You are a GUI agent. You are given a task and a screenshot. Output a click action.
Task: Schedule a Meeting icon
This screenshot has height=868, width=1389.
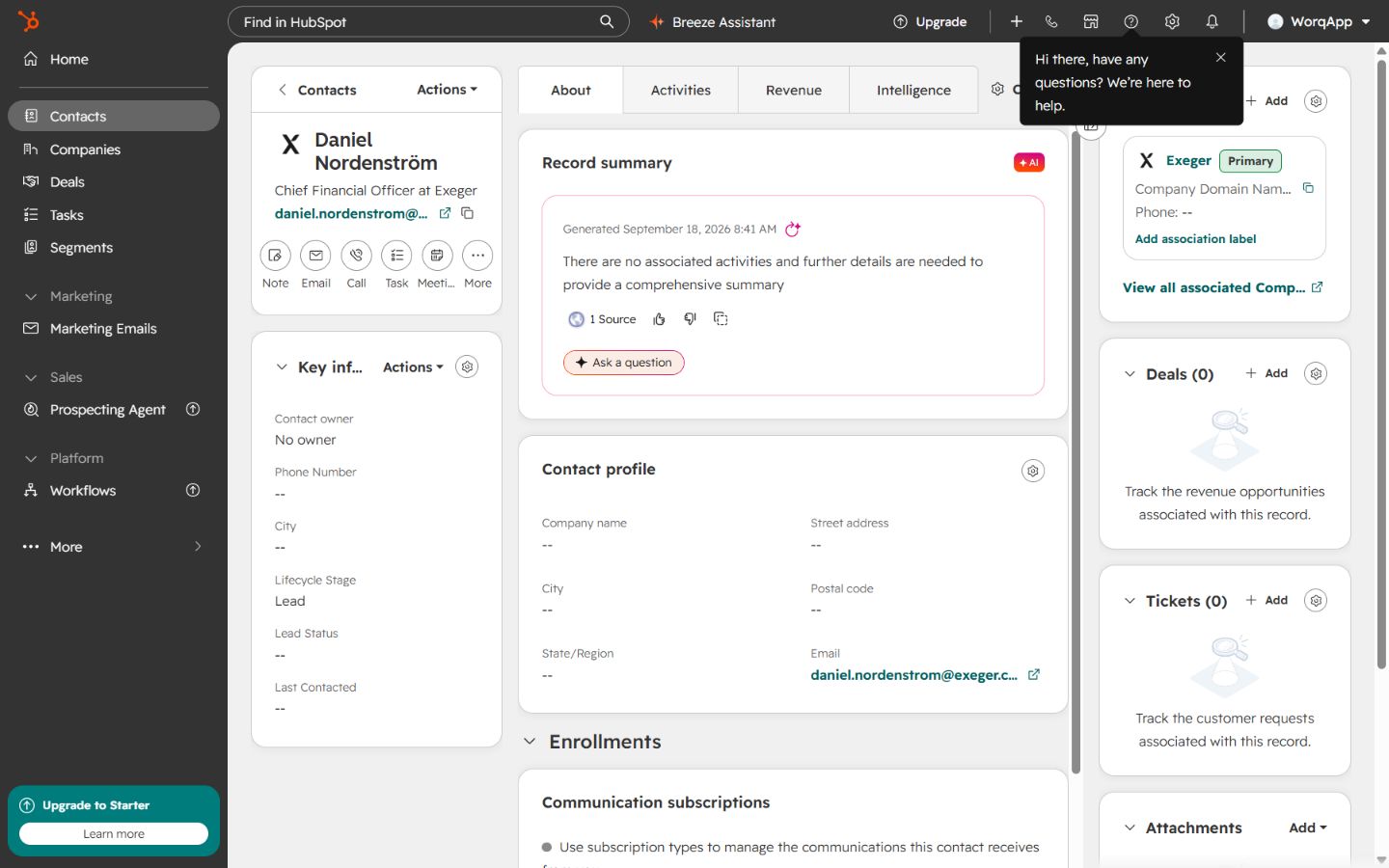pyautogui.click(x=437, y=256)
